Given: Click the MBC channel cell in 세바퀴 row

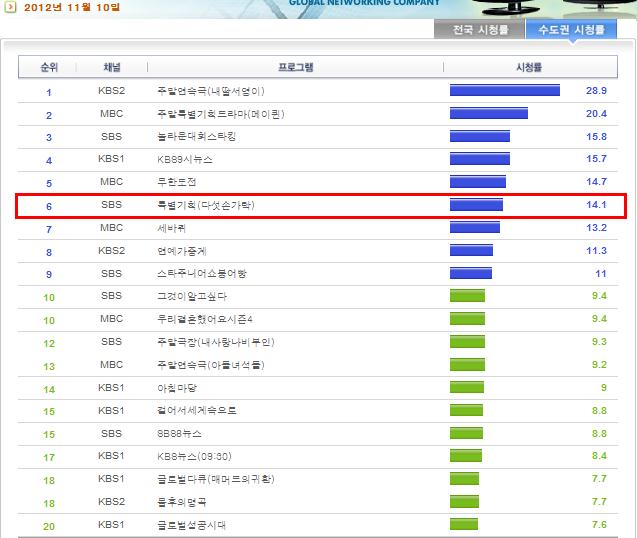Looking at the screenshot, I should 111,228.
